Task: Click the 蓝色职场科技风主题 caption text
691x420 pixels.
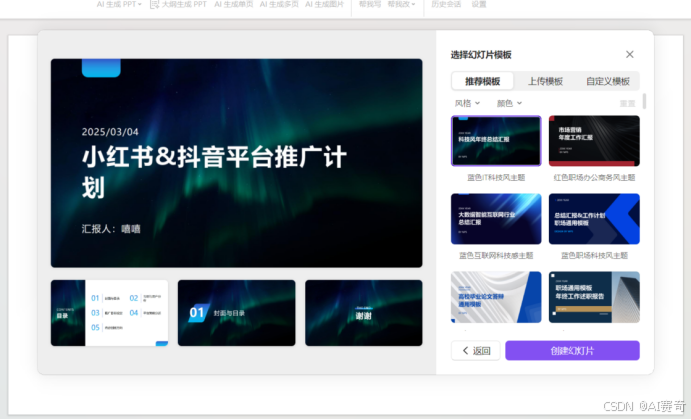Action: [594, 256]
